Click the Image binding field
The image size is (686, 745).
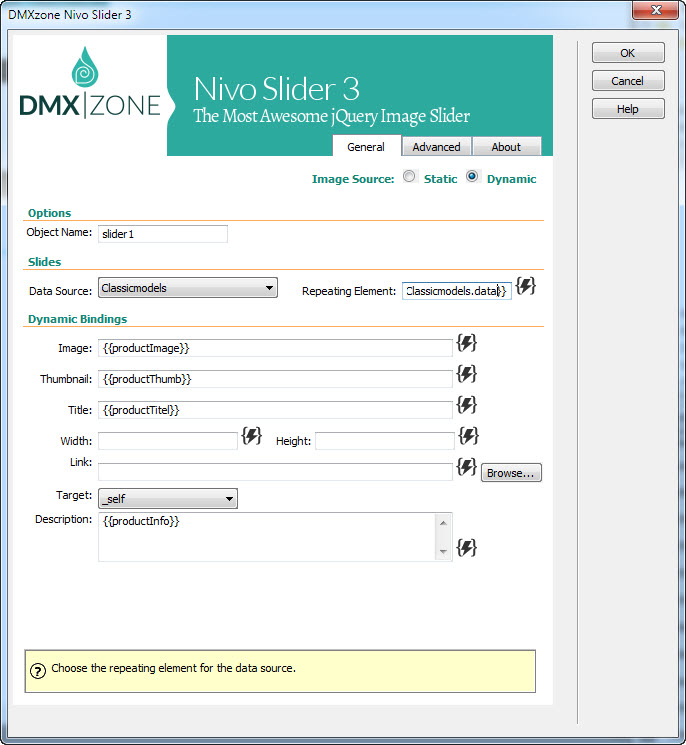coord(275,348)
